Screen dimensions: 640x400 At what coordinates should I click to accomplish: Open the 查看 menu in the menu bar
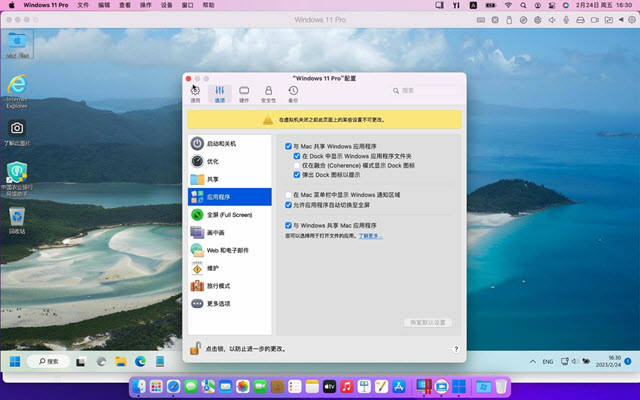[x=124, y=5]
